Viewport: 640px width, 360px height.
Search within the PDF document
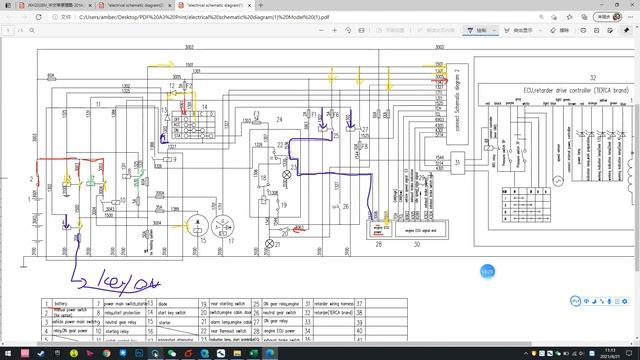point(32,30)
